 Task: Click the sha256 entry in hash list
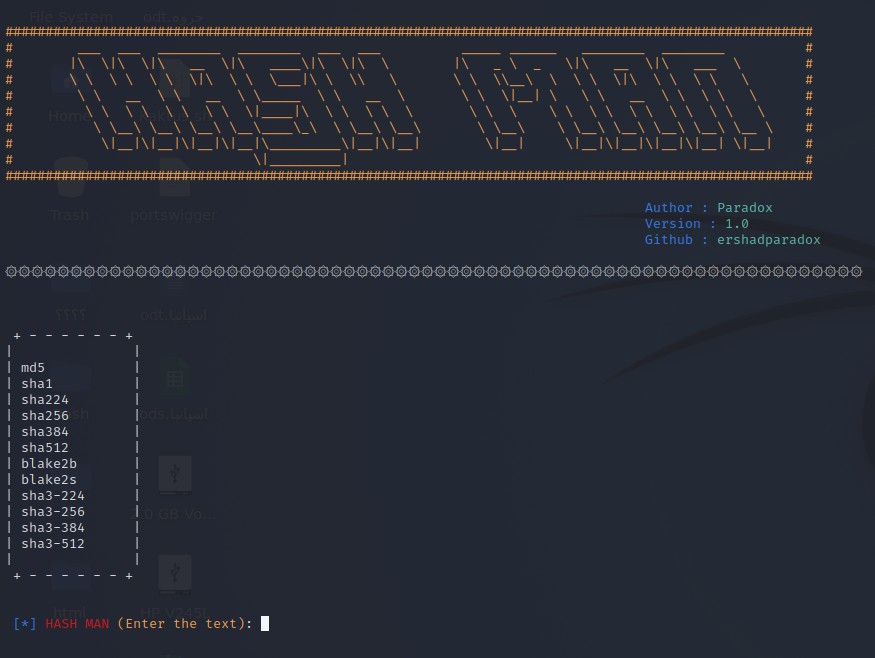coord(45,416)
